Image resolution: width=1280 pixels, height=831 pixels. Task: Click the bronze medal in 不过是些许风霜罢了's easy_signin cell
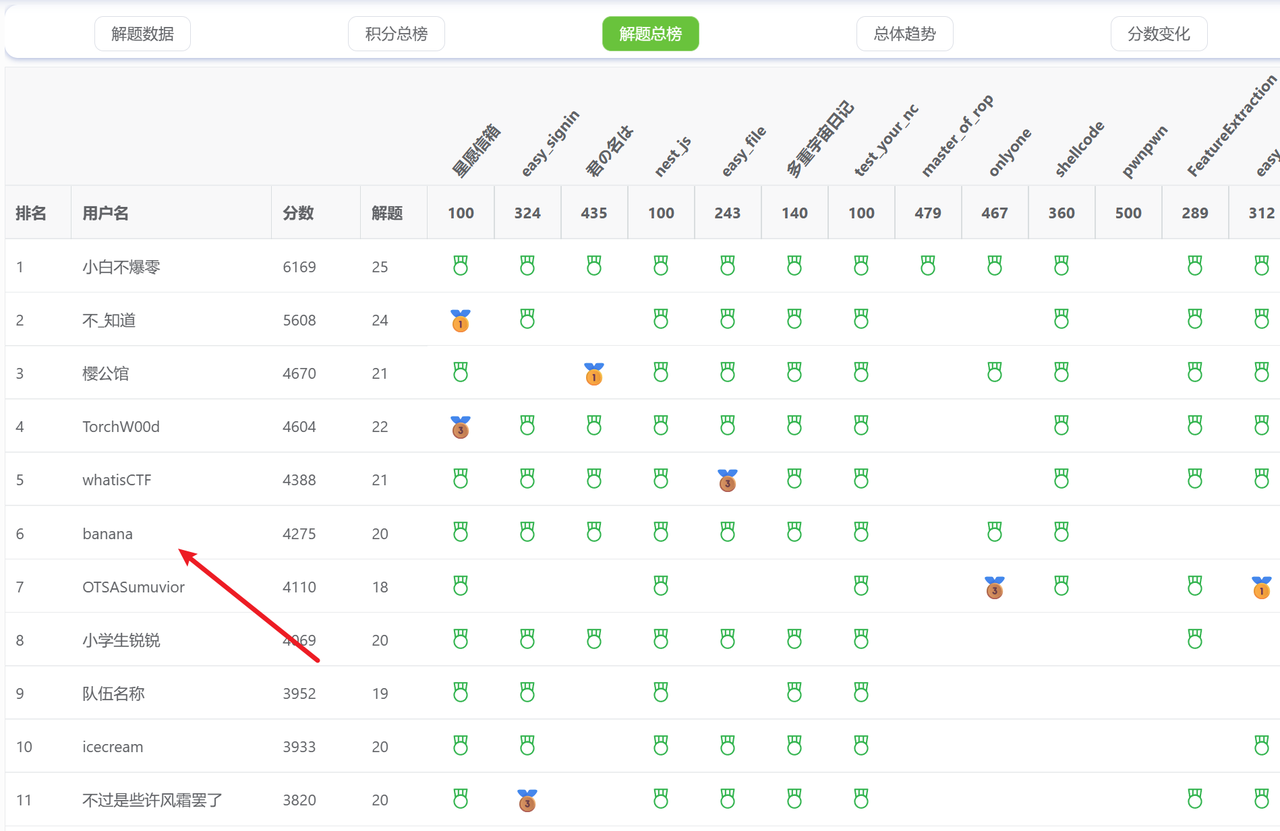527,800
